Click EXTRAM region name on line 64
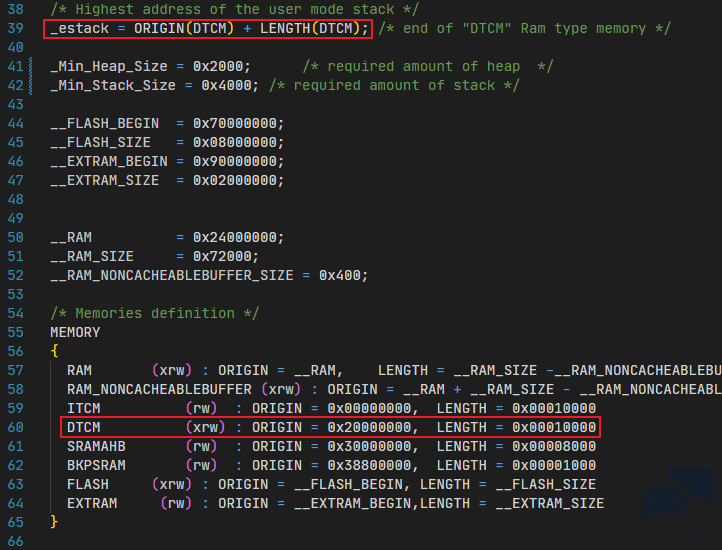 pos(92,503)
